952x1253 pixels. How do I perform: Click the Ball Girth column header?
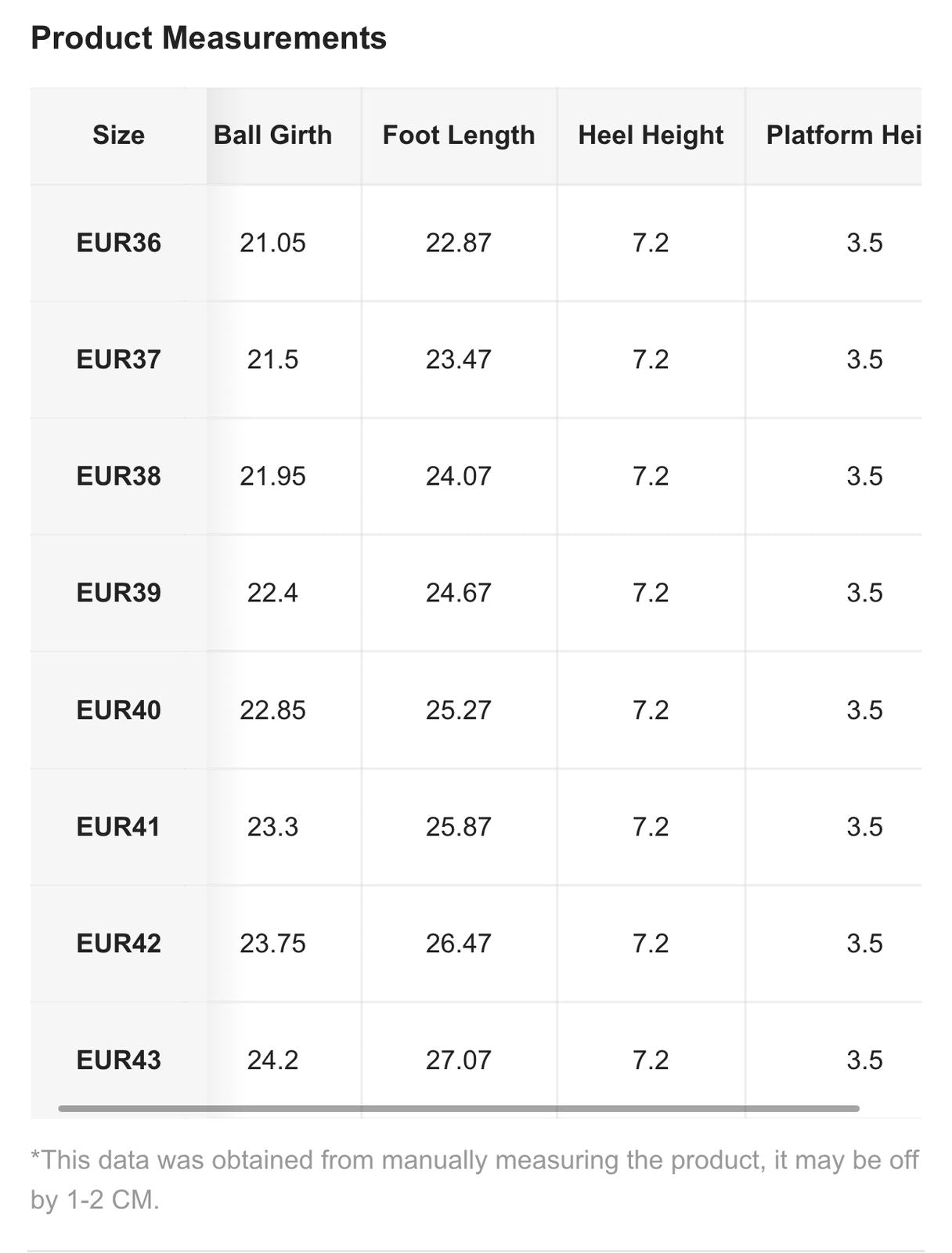coord(272,135)
